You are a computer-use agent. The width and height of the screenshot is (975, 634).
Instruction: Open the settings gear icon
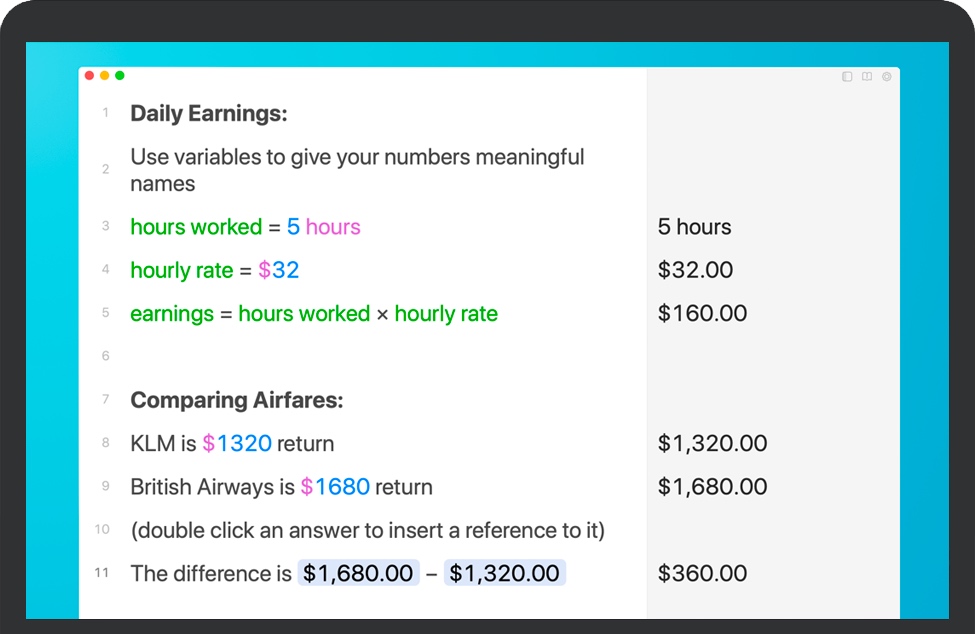pyautogui.click(x=886, y=76)
